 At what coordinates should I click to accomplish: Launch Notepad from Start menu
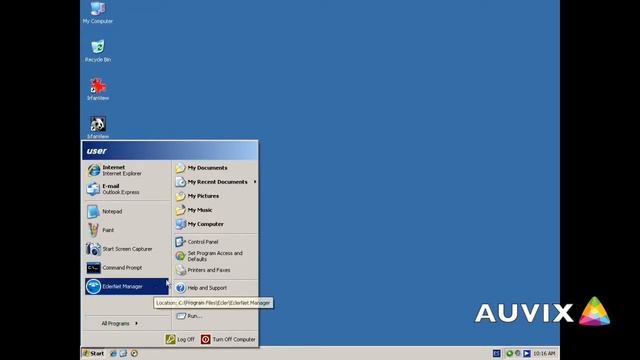tap(127, 211)
